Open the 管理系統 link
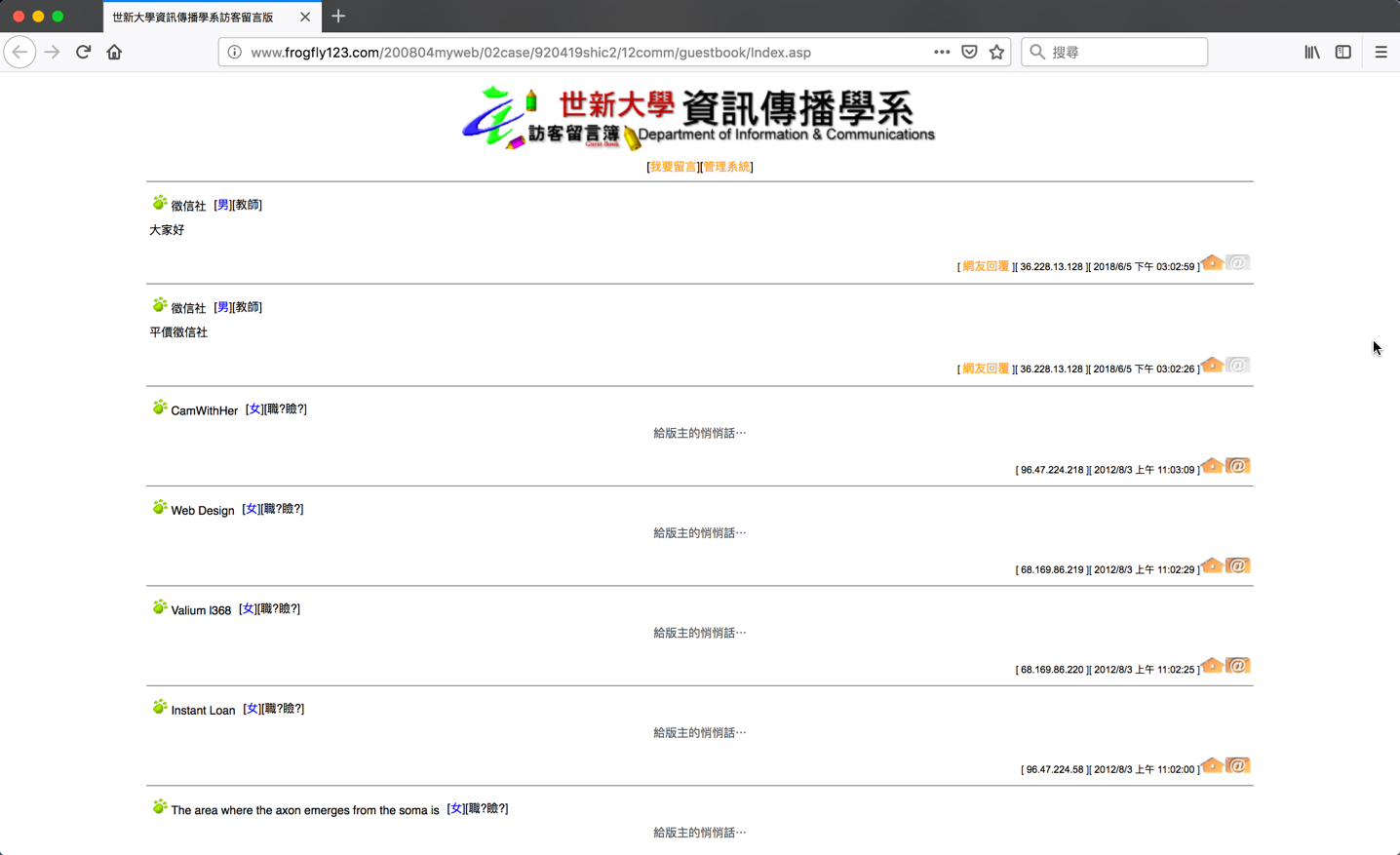 726,167
